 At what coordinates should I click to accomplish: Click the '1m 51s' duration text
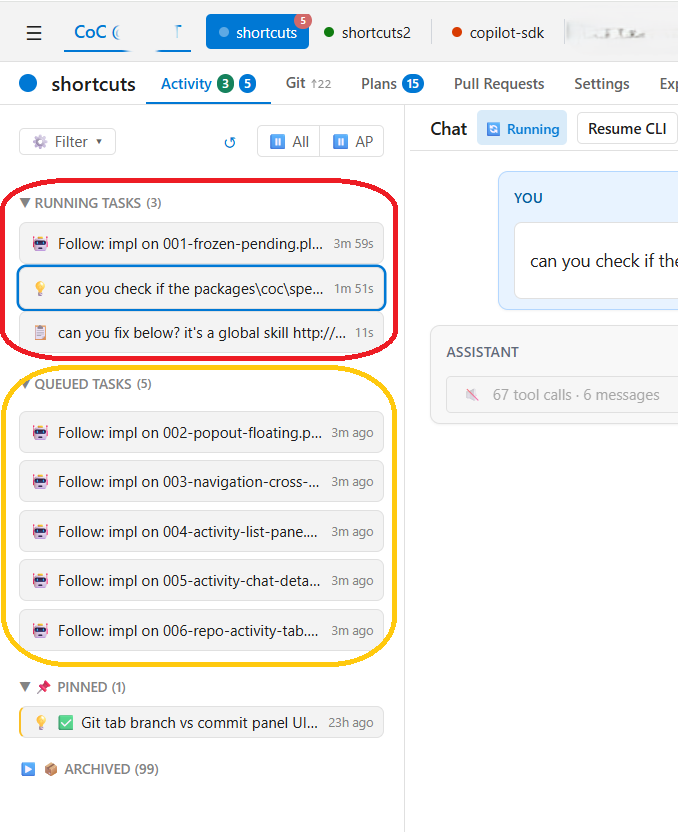(353, 288)
